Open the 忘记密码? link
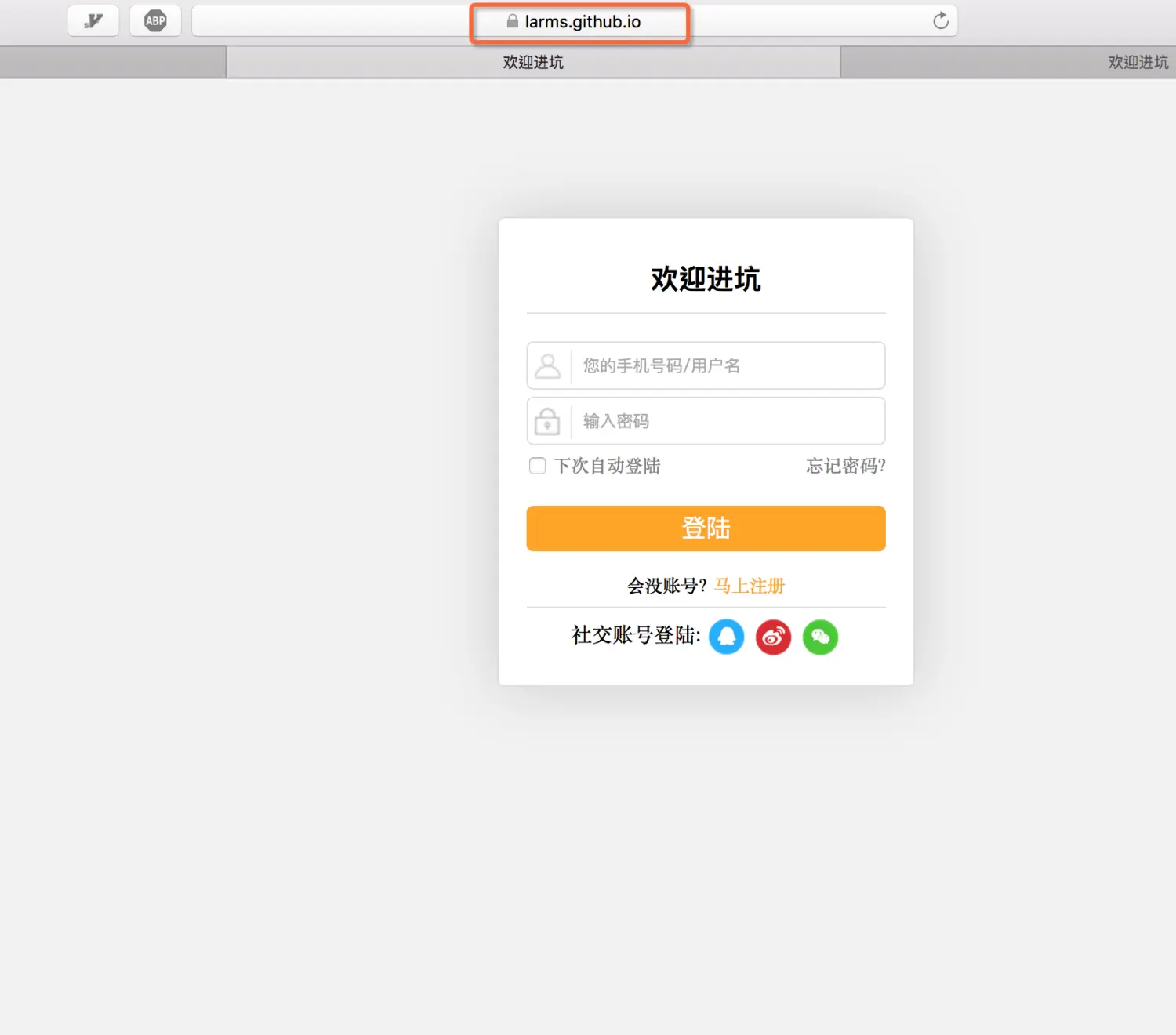The height and width of the screenshot is (1035, 1176). pyautogui.click(x=846, y=466)
